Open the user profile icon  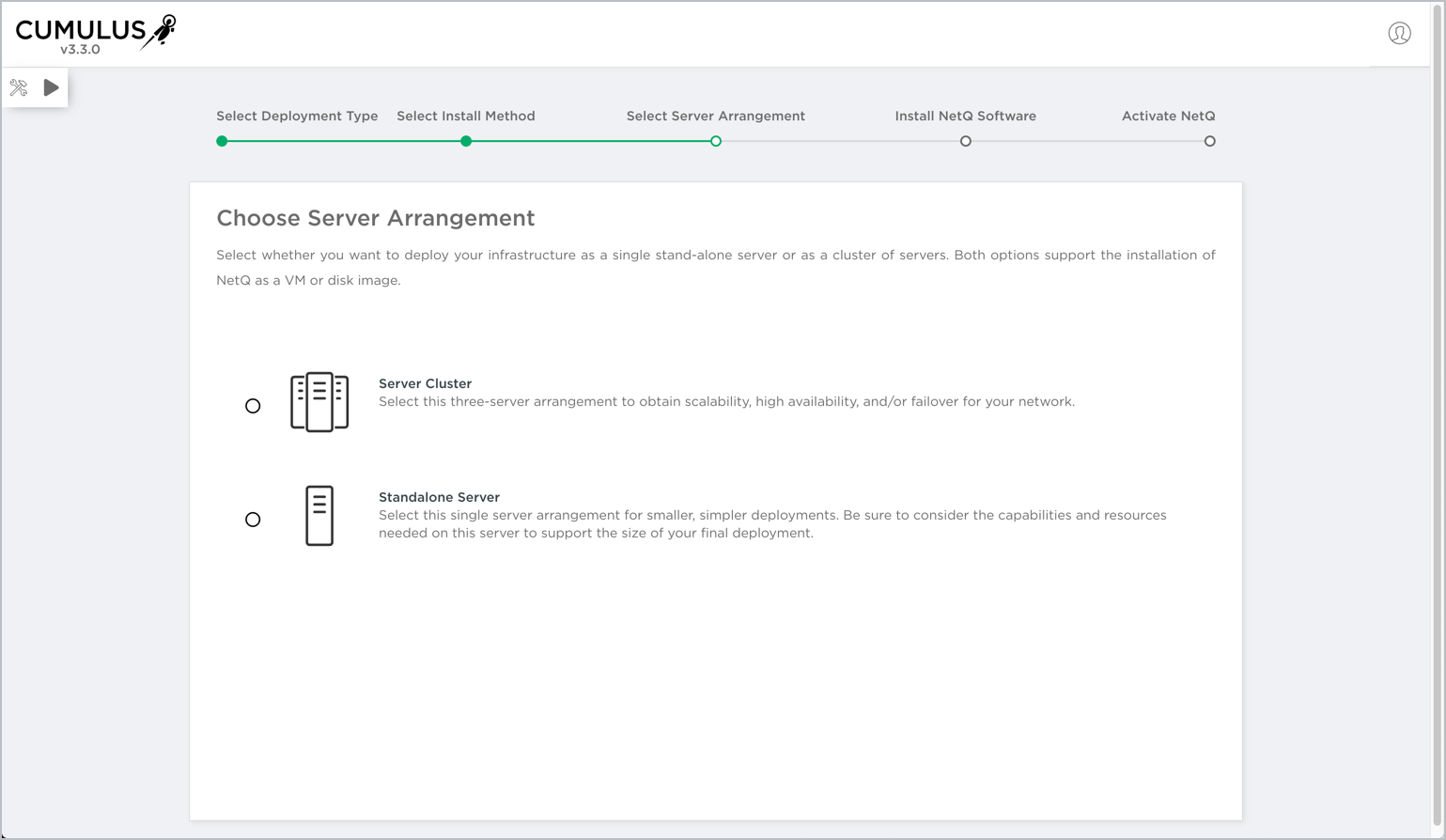[1399, 34]
